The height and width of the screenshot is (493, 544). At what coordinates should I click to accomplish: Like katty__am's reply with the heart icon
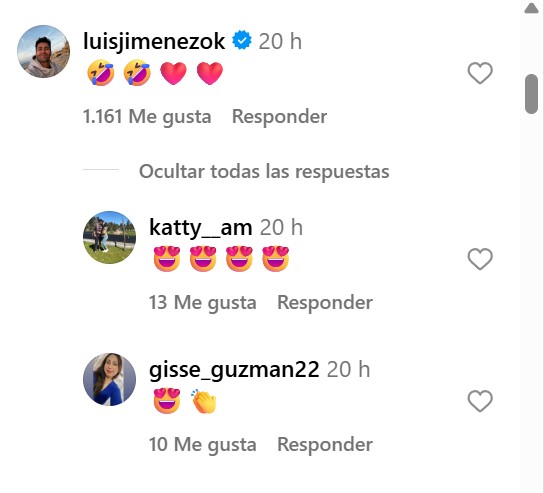[480, 259]
